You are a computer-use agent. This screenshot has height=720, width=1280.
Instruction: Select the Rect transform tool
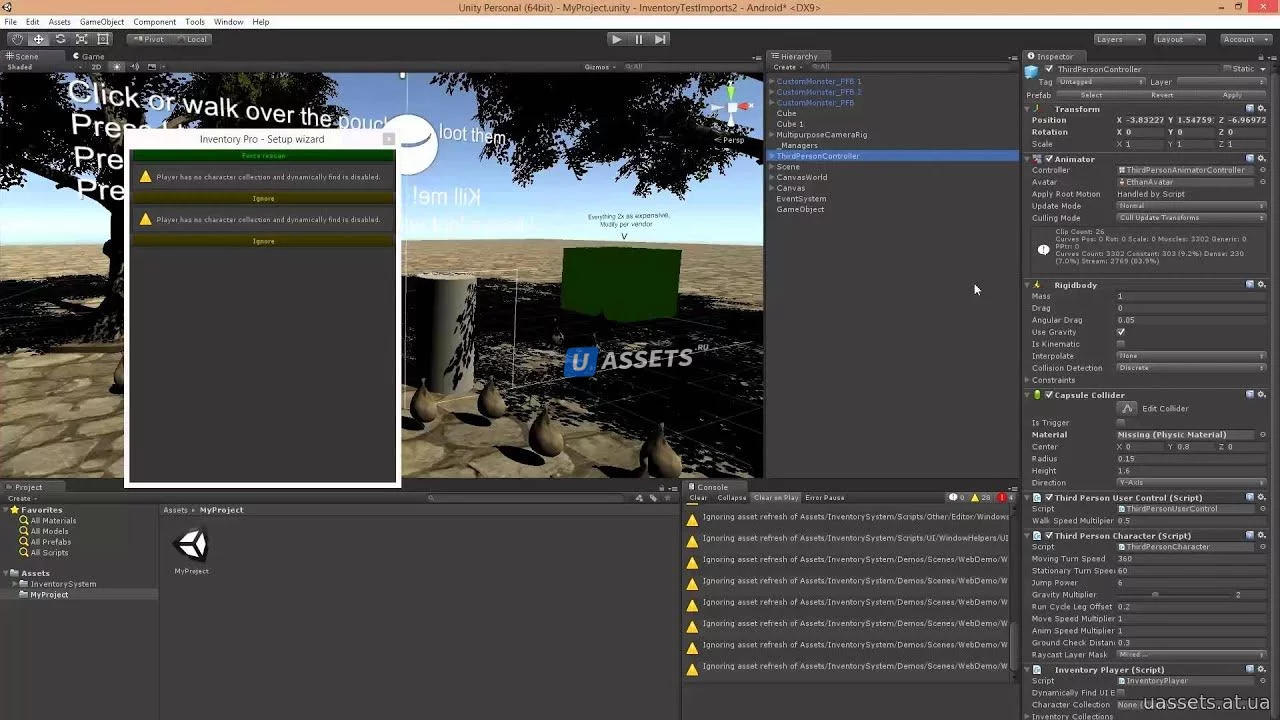[x=103, y=39]
